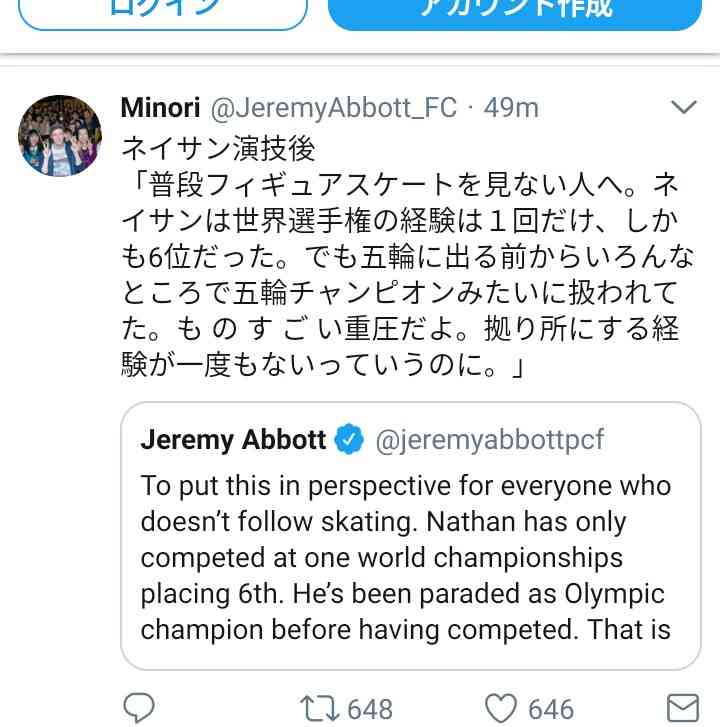720x727 pixels.
Task: Click the Jeremy Abbott quoted author name
Action: click(x=233, y=439)
